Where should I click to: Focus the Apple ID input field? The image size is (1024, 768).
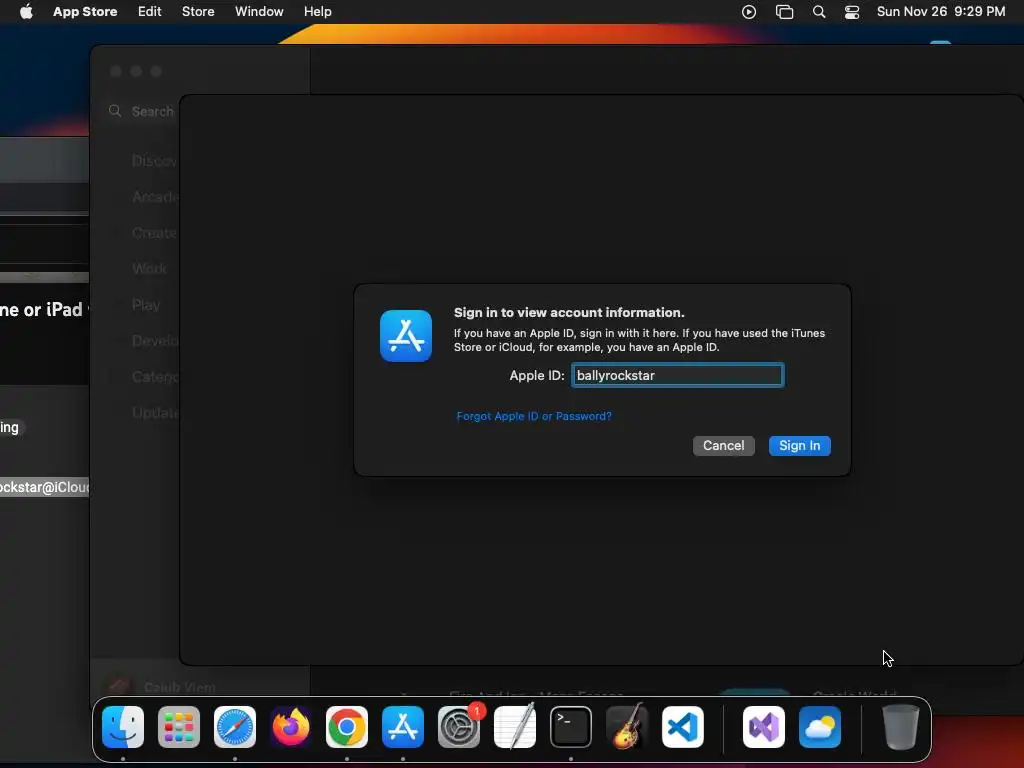[x=677, y=376]
